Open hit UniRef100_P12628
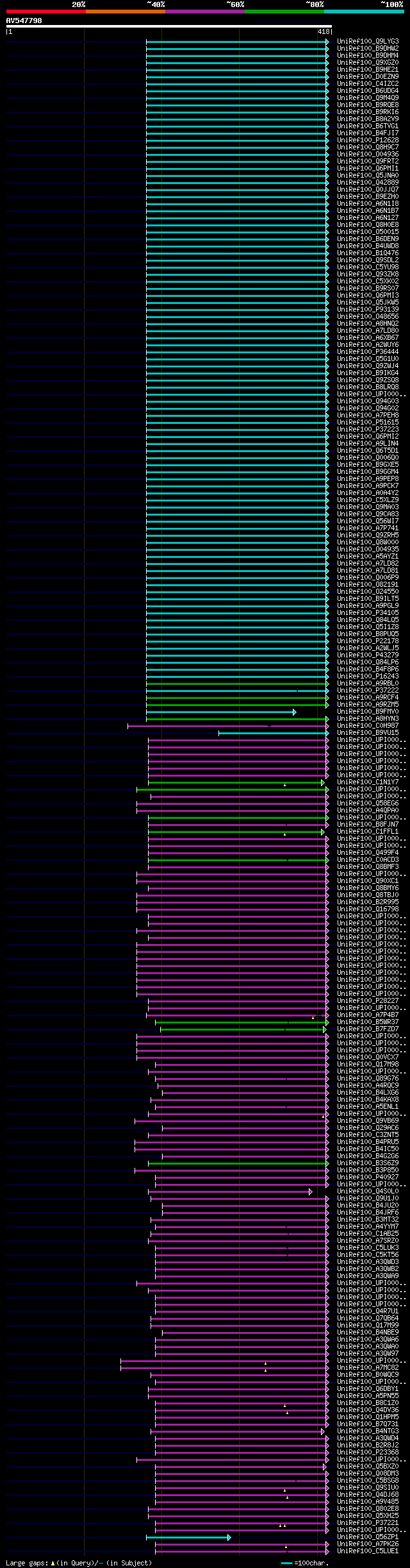Screen dimensions: 410x1568 pyautogui.click(x=368, y=140)
